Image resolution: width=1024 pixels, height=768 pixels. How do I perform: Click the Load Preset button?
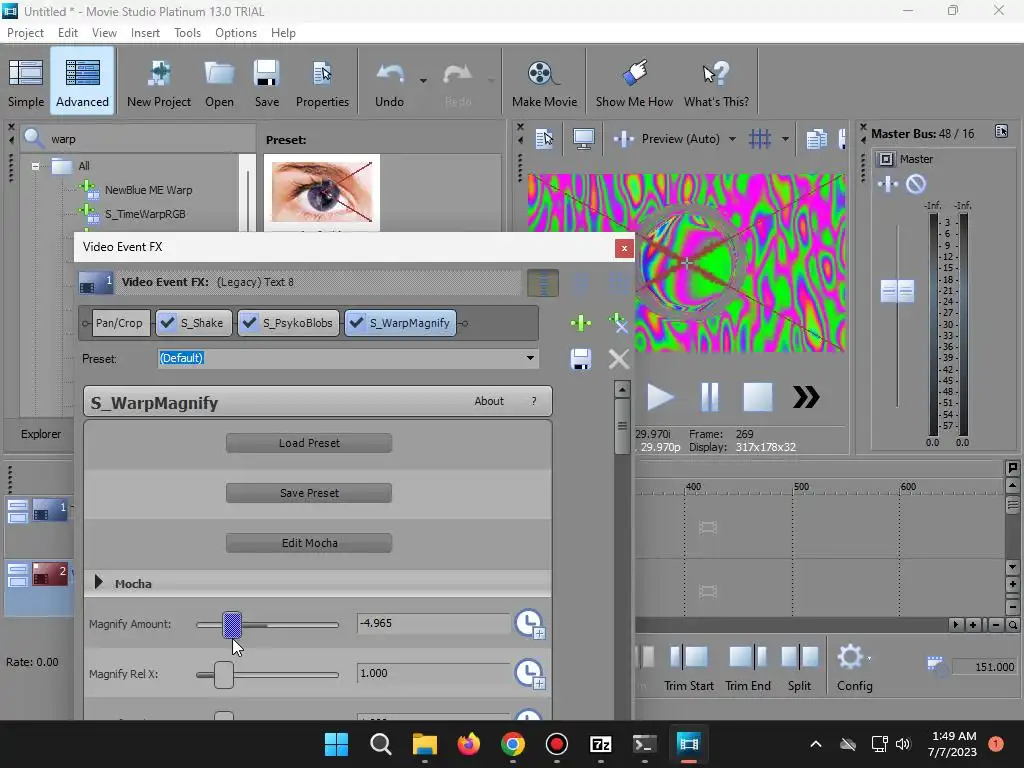click(x=309, y=443)
